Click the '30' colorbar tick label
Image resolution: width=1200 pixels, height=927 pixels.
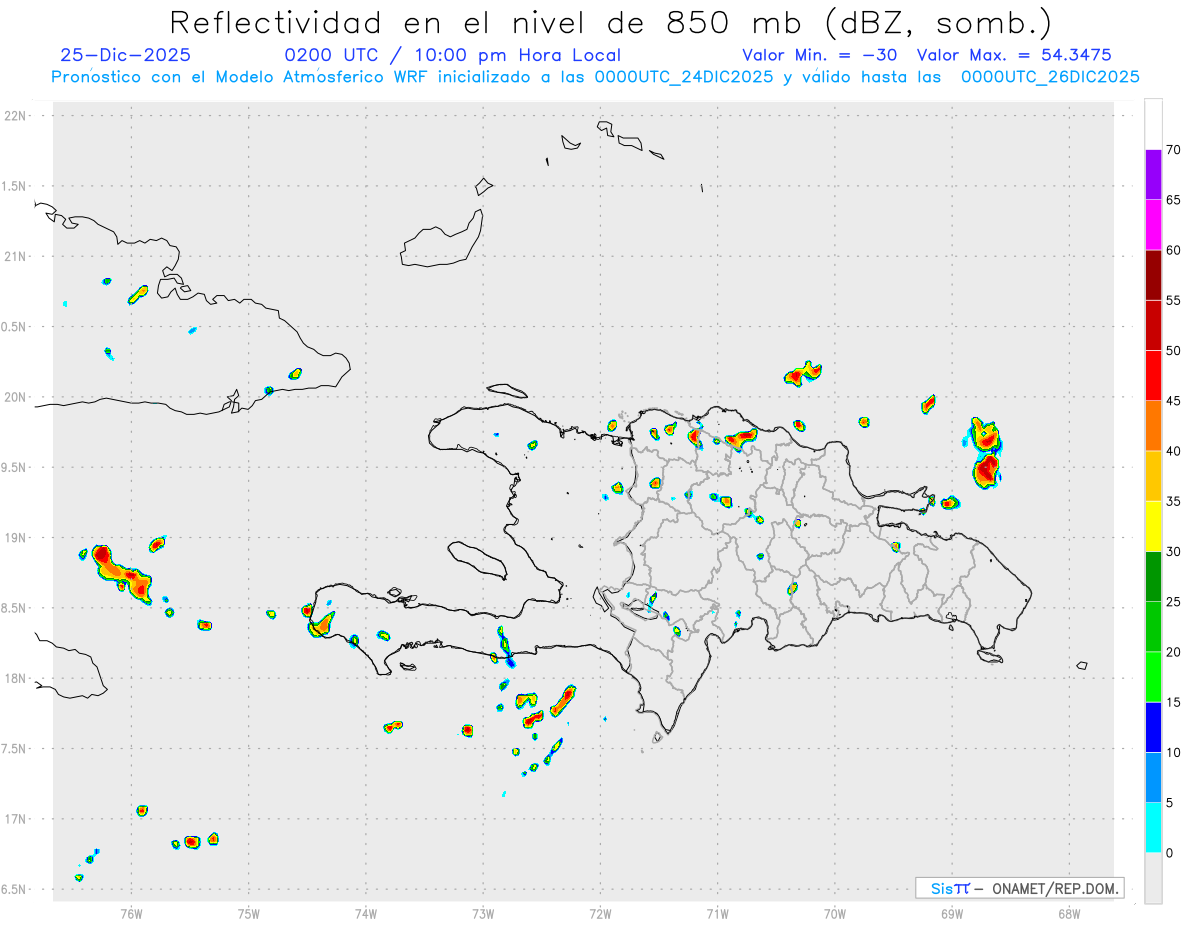point(1174,552)
